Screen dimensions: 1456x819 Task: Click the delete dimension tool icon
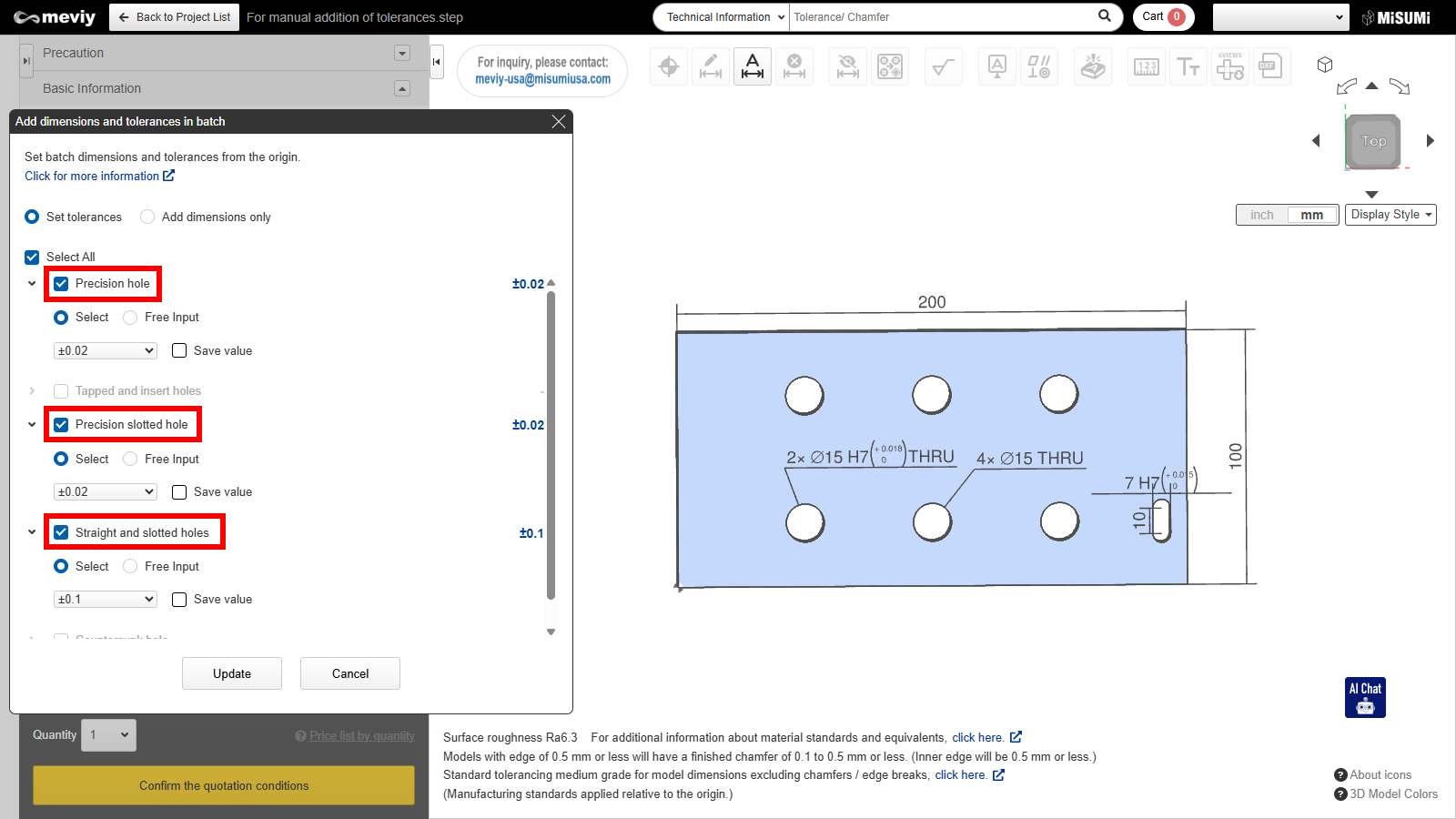(794, 66)
